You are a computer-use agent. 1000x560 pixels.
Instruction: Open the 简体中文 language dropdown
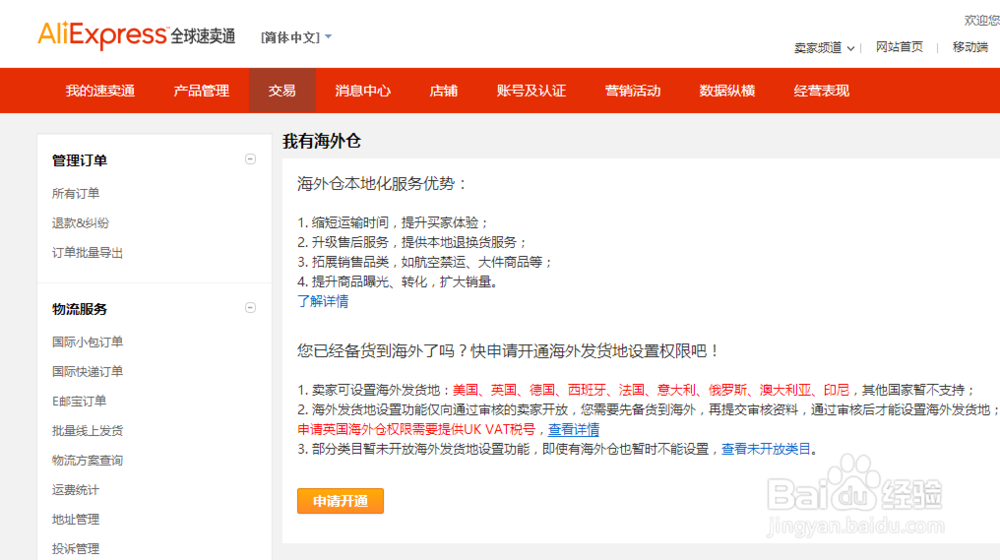pos(296,38)
